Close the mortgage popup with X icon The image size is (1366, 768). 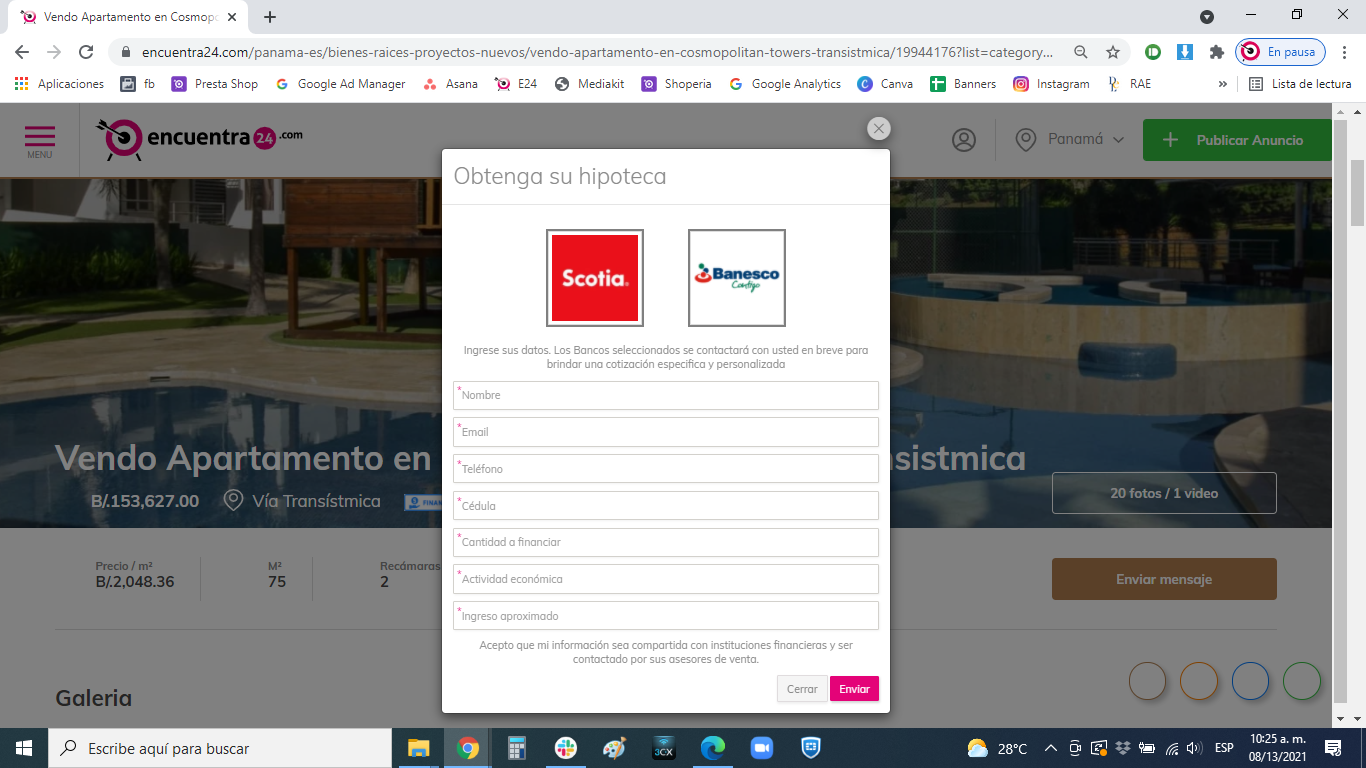tap(879, 128)
